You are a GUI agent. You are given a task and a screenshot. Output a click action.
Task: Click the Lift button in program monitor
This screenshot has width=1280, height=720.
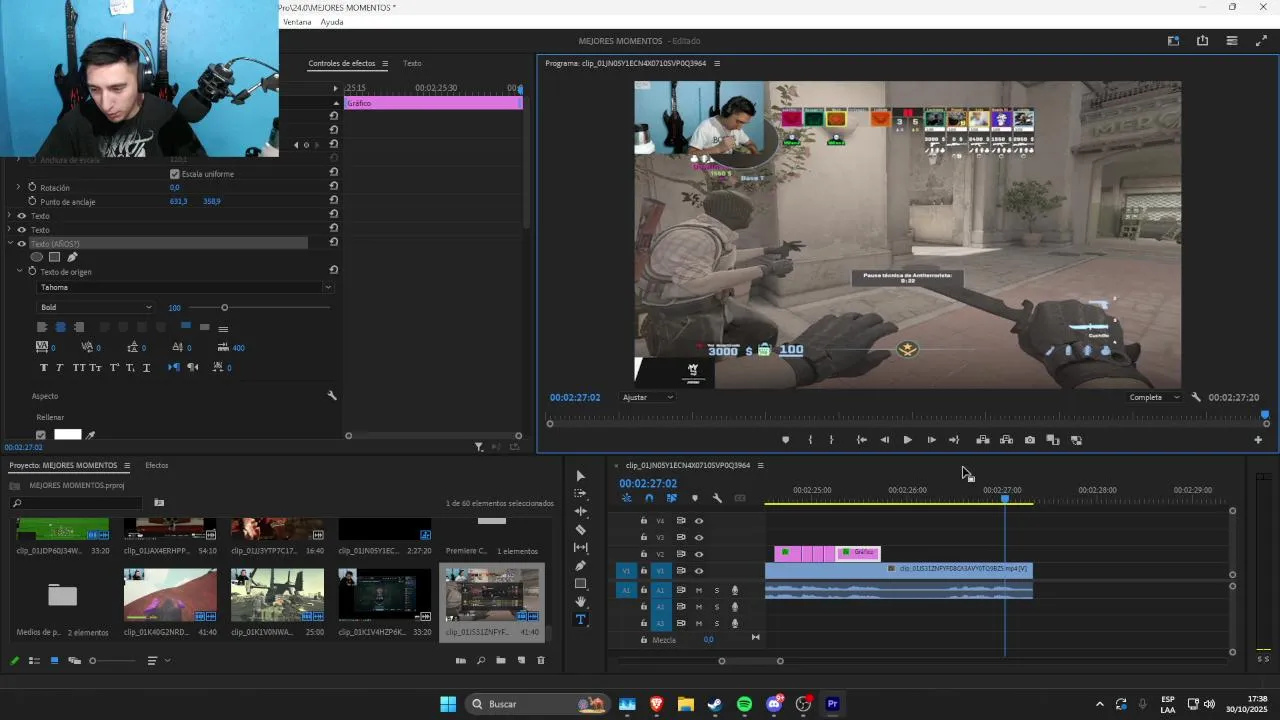tap(983, 440)
